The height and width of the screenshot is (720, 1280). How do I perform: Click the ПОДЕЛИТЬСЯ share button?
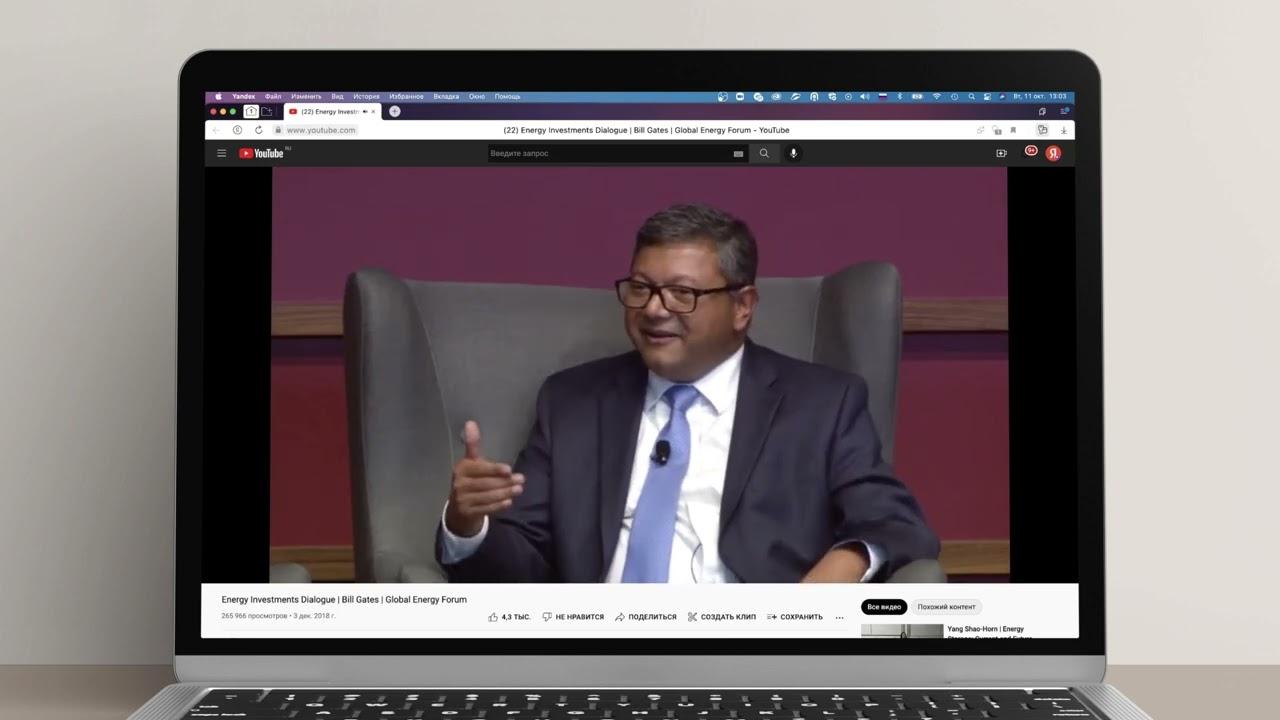pos(646,617)
